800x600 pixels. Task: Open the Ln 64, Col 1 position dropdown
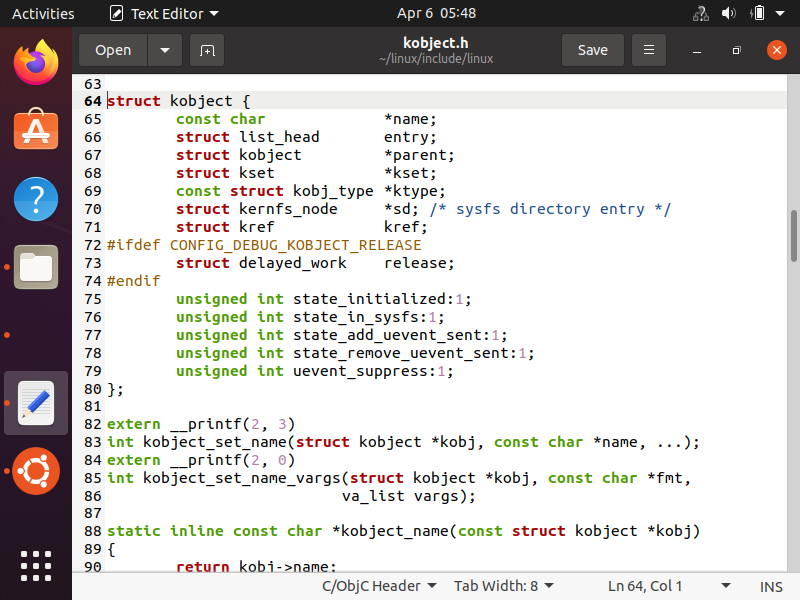point(652,586)
